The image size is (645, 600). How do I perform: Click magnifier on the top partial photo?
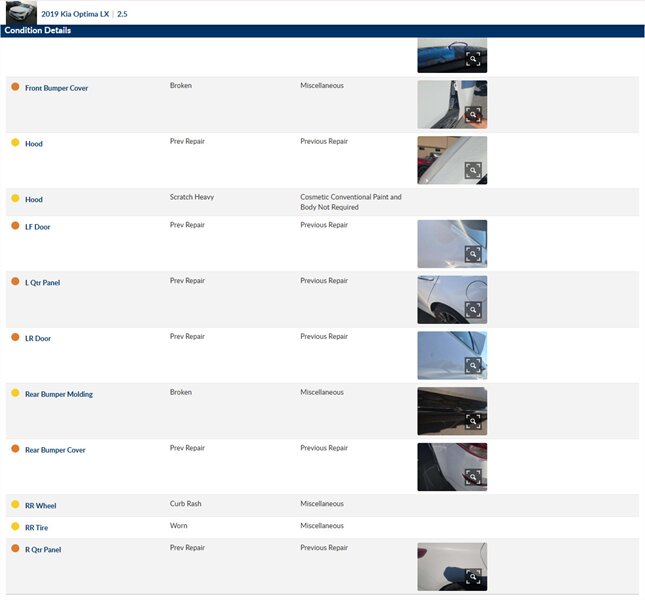pyautogui.click(x=473, y=60)
